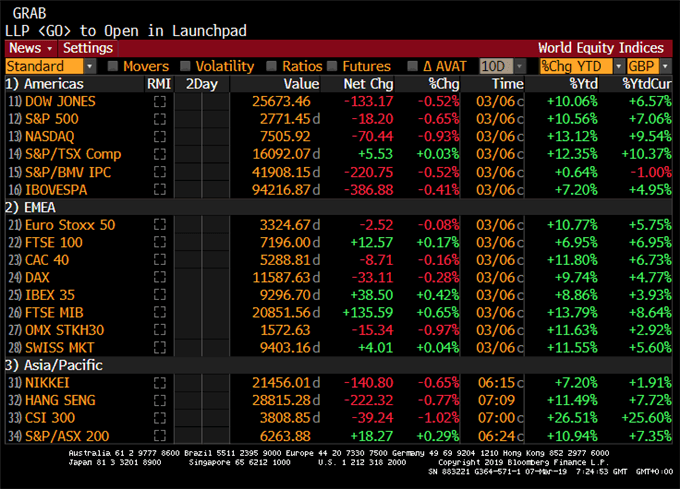This screenshot has height=489, width=680.
Task: Enable the Volatility checkbox
Action: (x=185, y=66)
